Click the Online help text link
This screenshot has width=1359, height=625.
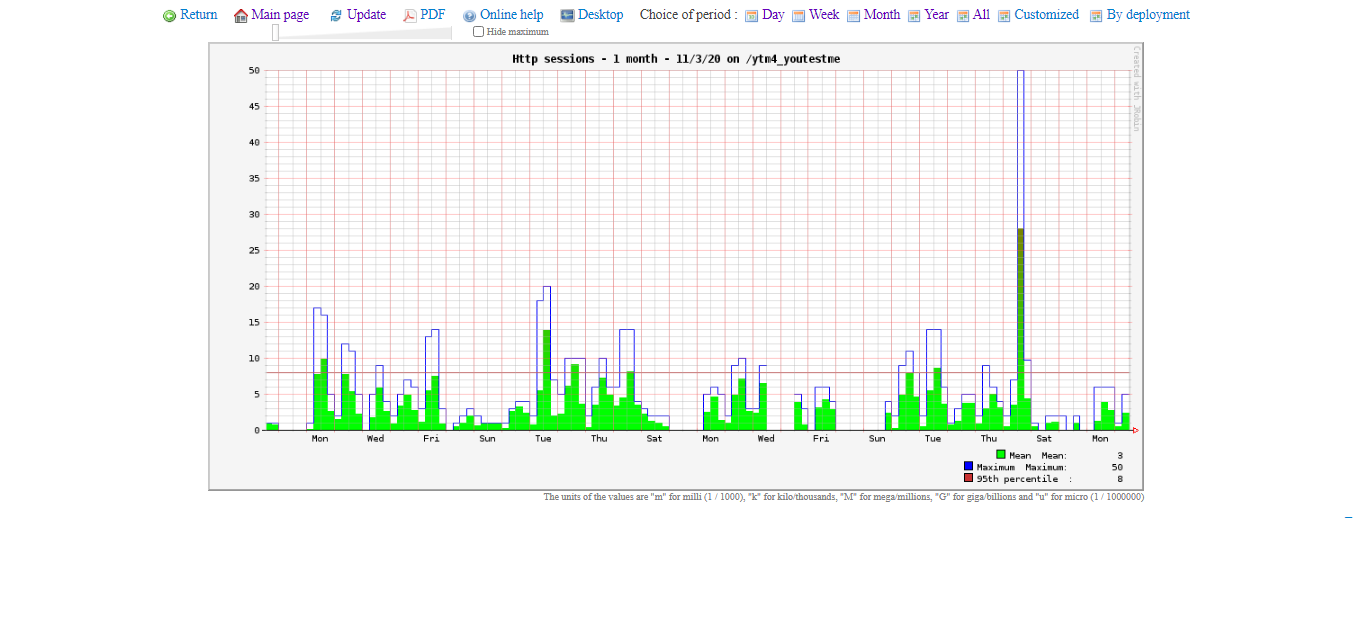[x=511, y=15]
